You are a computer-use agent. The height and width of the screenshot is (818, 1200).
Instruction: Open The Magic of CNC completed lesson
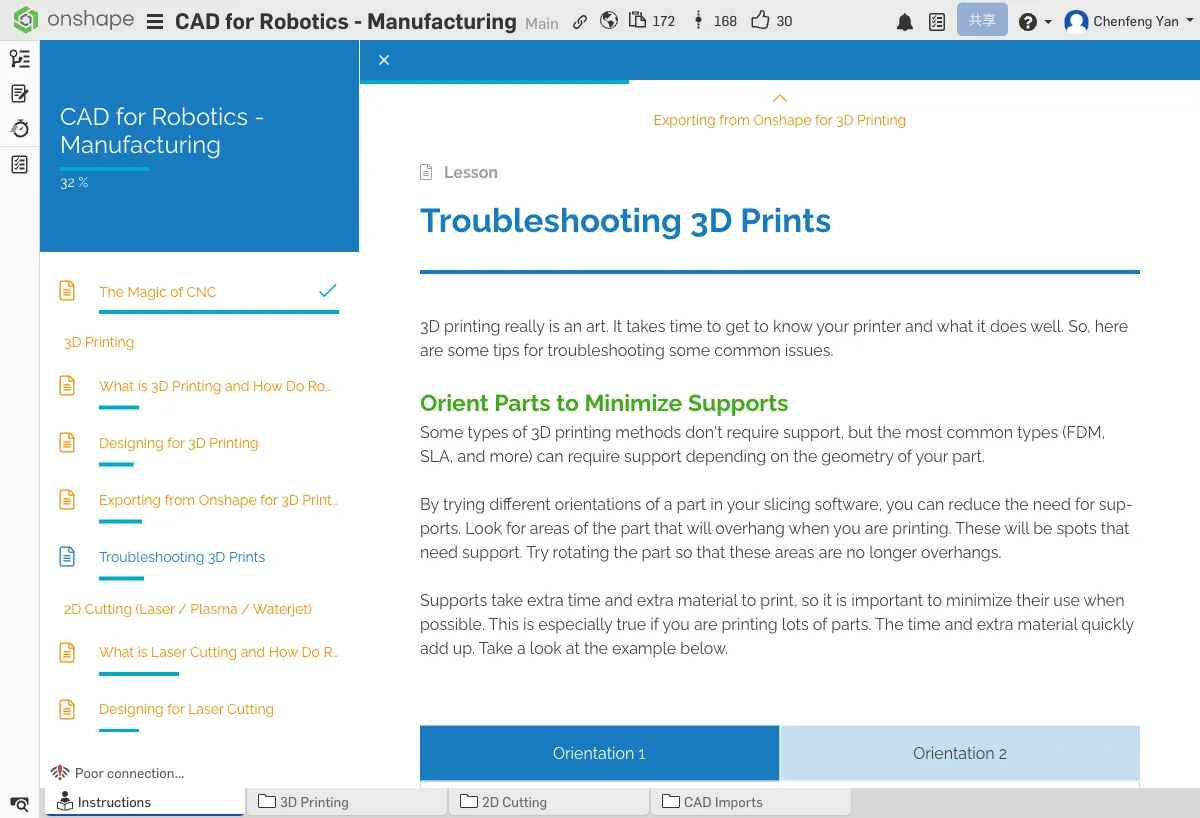click(x=157, y=292)
